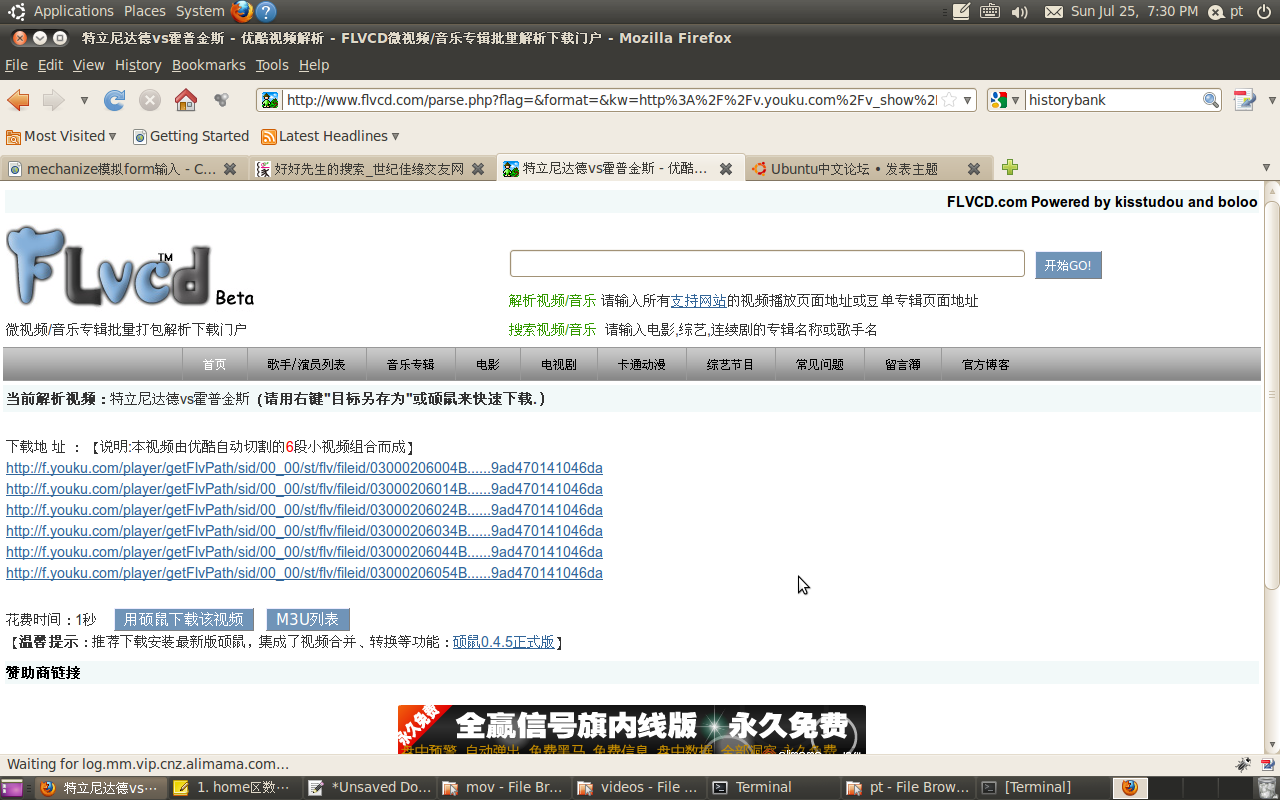Expand the Latest Headlines feed
This screenshot has height=800, width=1280.
(x=330, y=136)
